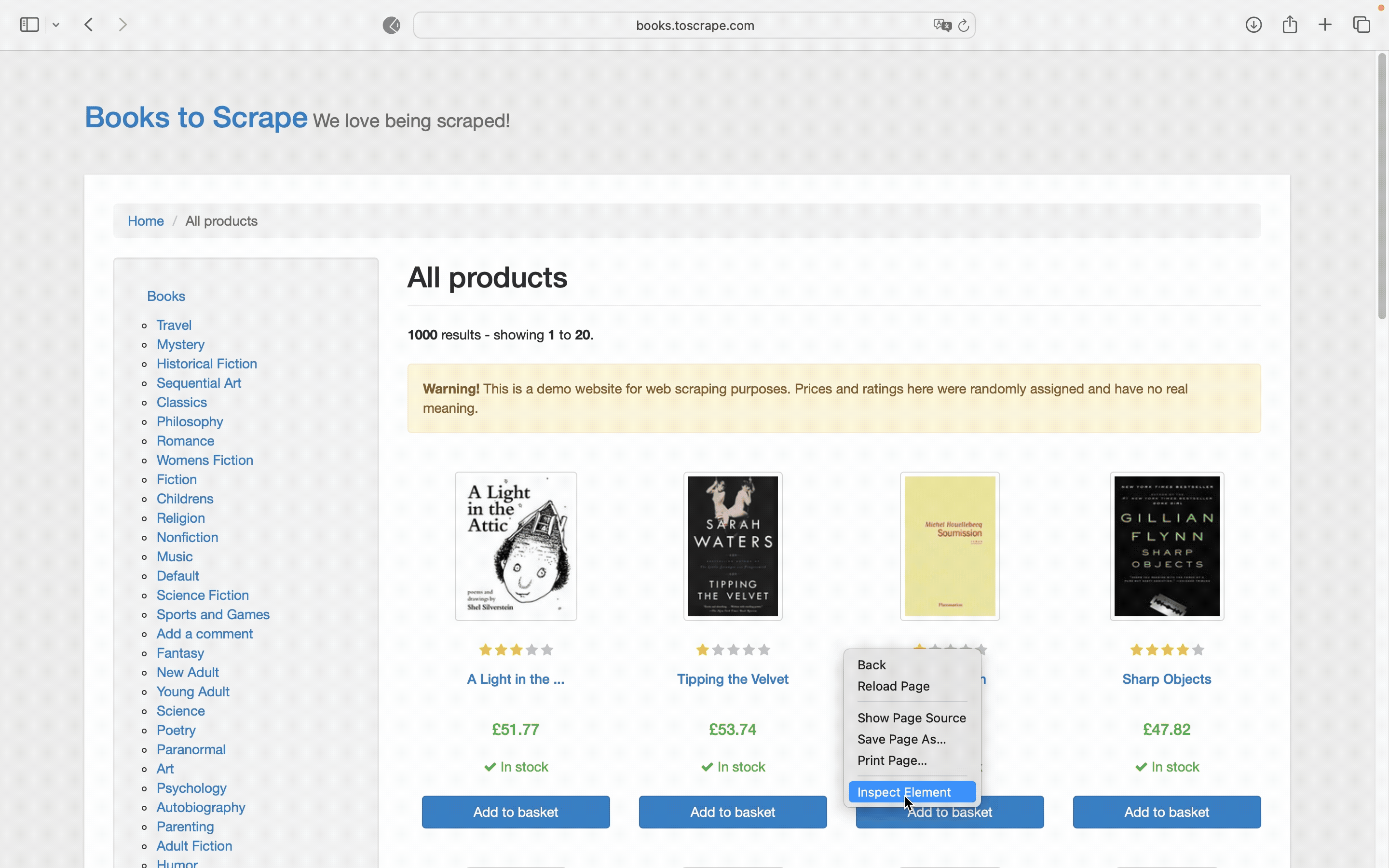Click the page vertical scrollbar
Viewport: 1389px width, 868px height.
coord(1382,187)
